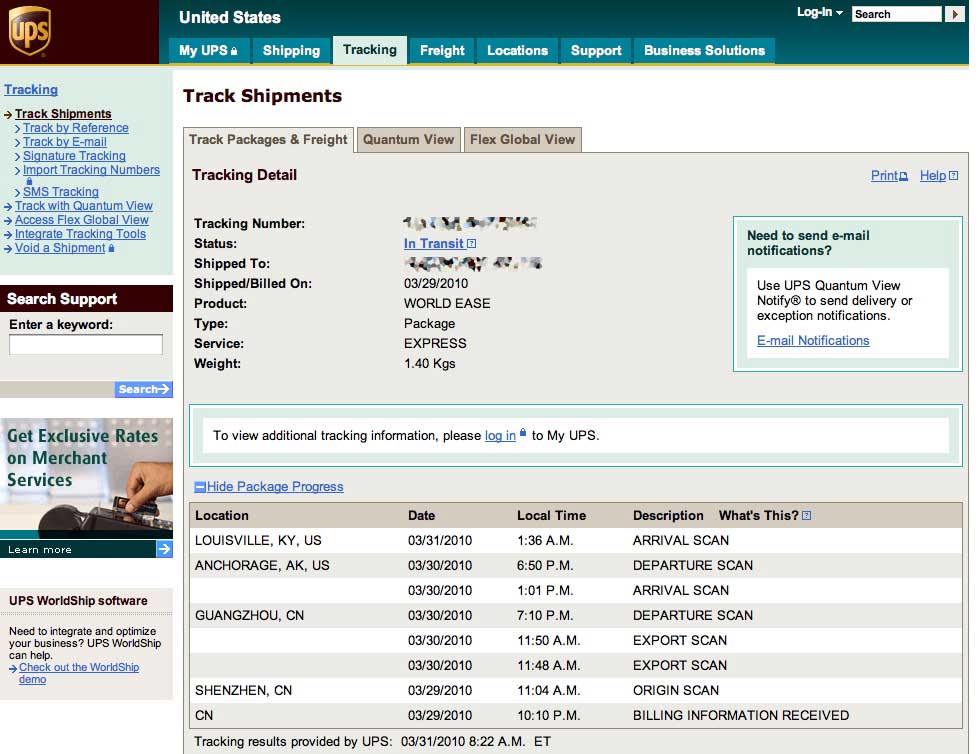Click the question icon next to Help
The height and width of the screenshot is (754, 979).
953,176
